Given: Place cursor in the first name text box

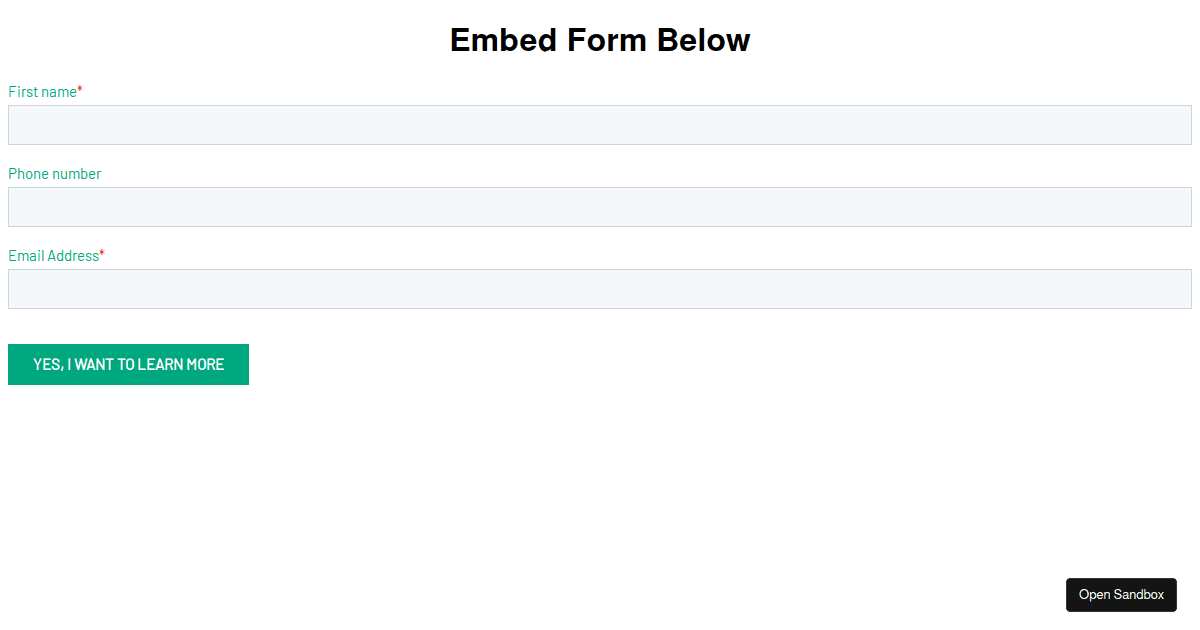Looking at the screenshot, I should tap(600, 124).
